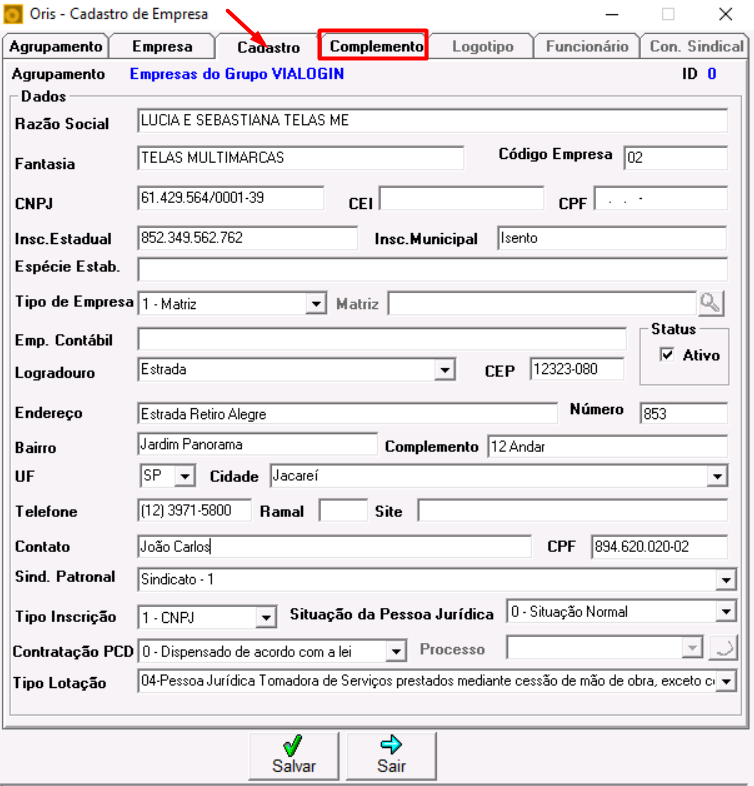
Task: Open the Cidade dropdown arrow
Action: (x=717, y=476)
